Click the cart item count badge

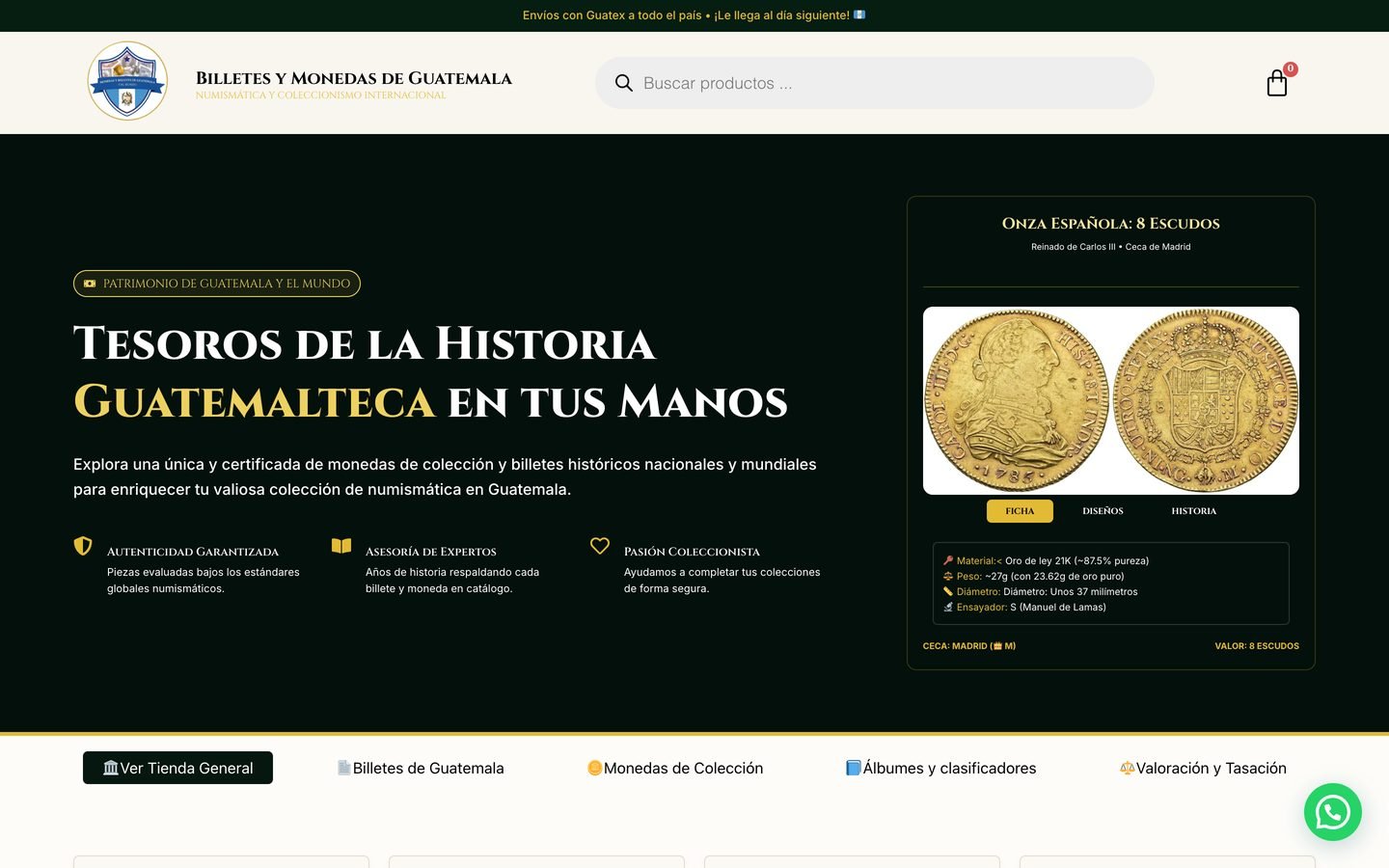[1291, 69]
